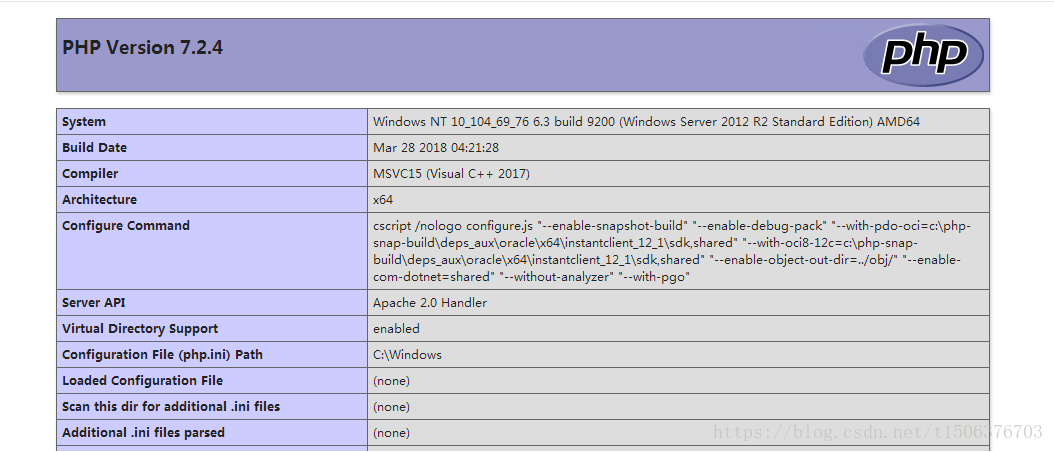Click "(none)" beside Loaded Configuration File
The height and width of the screenshot is (452, 1054).
tap(391, 381)
